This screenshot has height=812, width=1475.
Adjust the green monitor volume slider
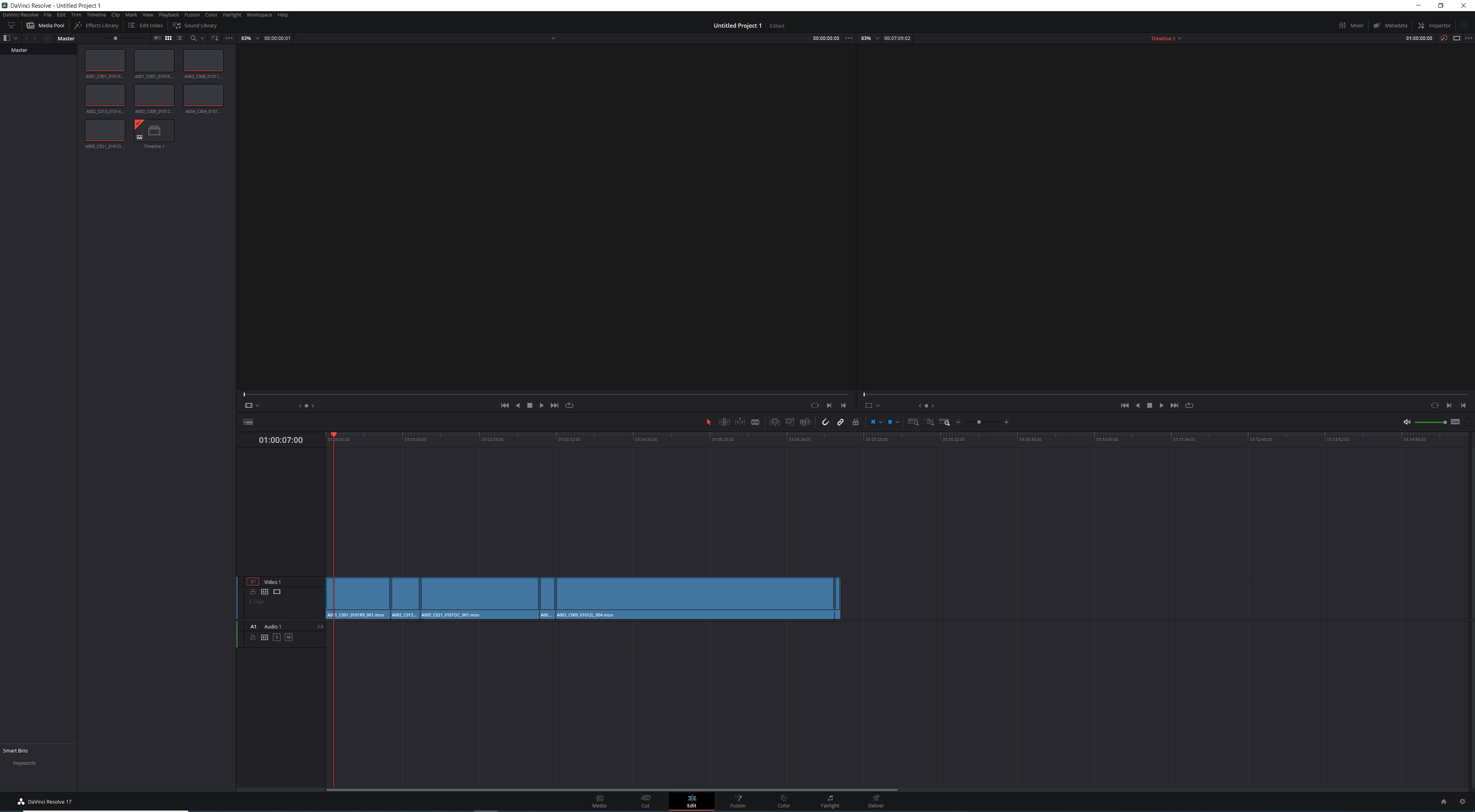pyautogui.click(x=1430, y=422)
